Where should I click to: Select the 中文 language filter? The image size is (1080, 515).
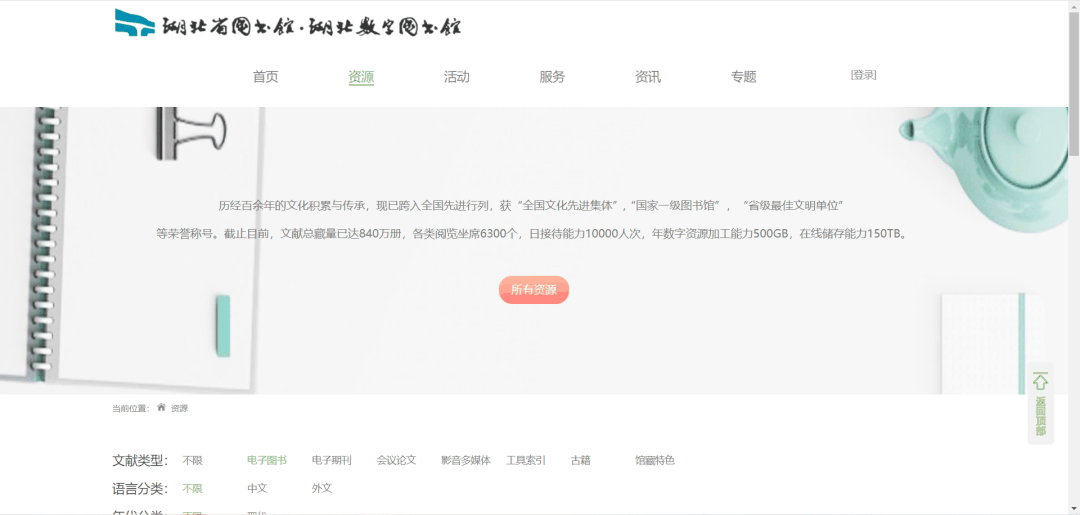pos(257,488)
